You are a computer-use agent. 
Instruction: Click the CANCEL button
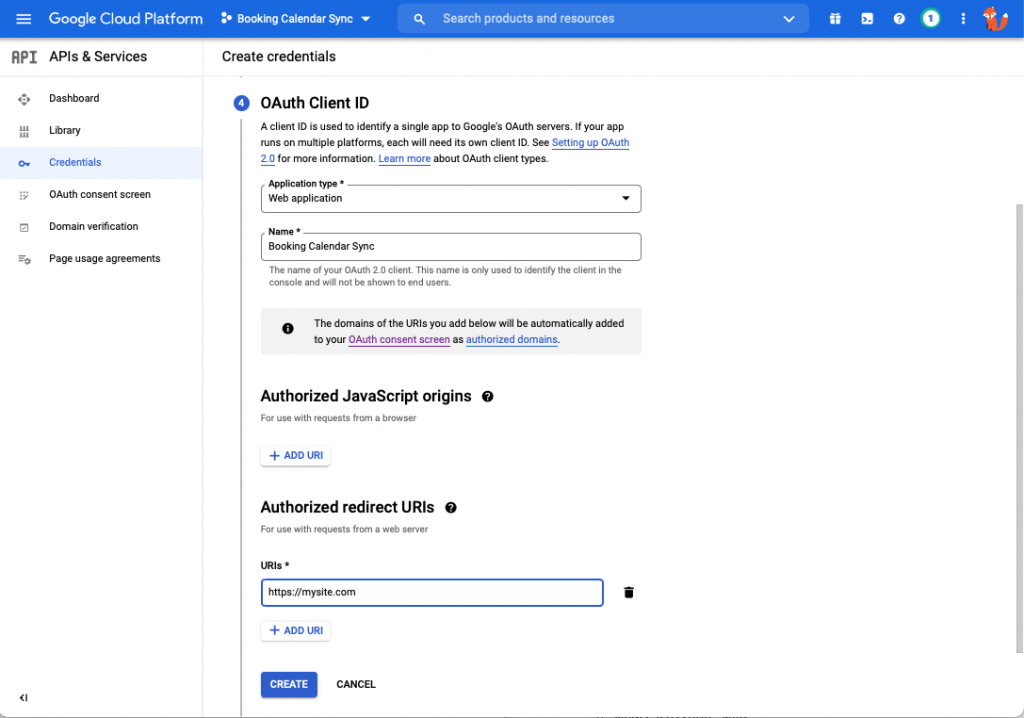tap(356, 684)
